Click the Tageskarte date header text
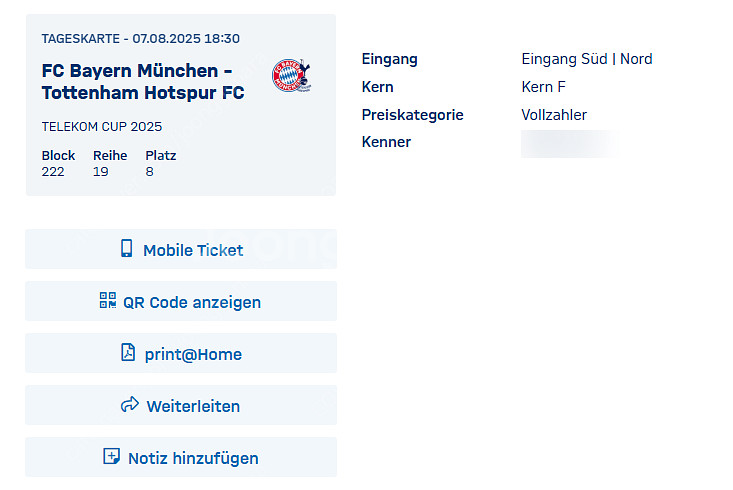This screenshot has height=490, width=733. pyautogui.click(x=141, y=38)
